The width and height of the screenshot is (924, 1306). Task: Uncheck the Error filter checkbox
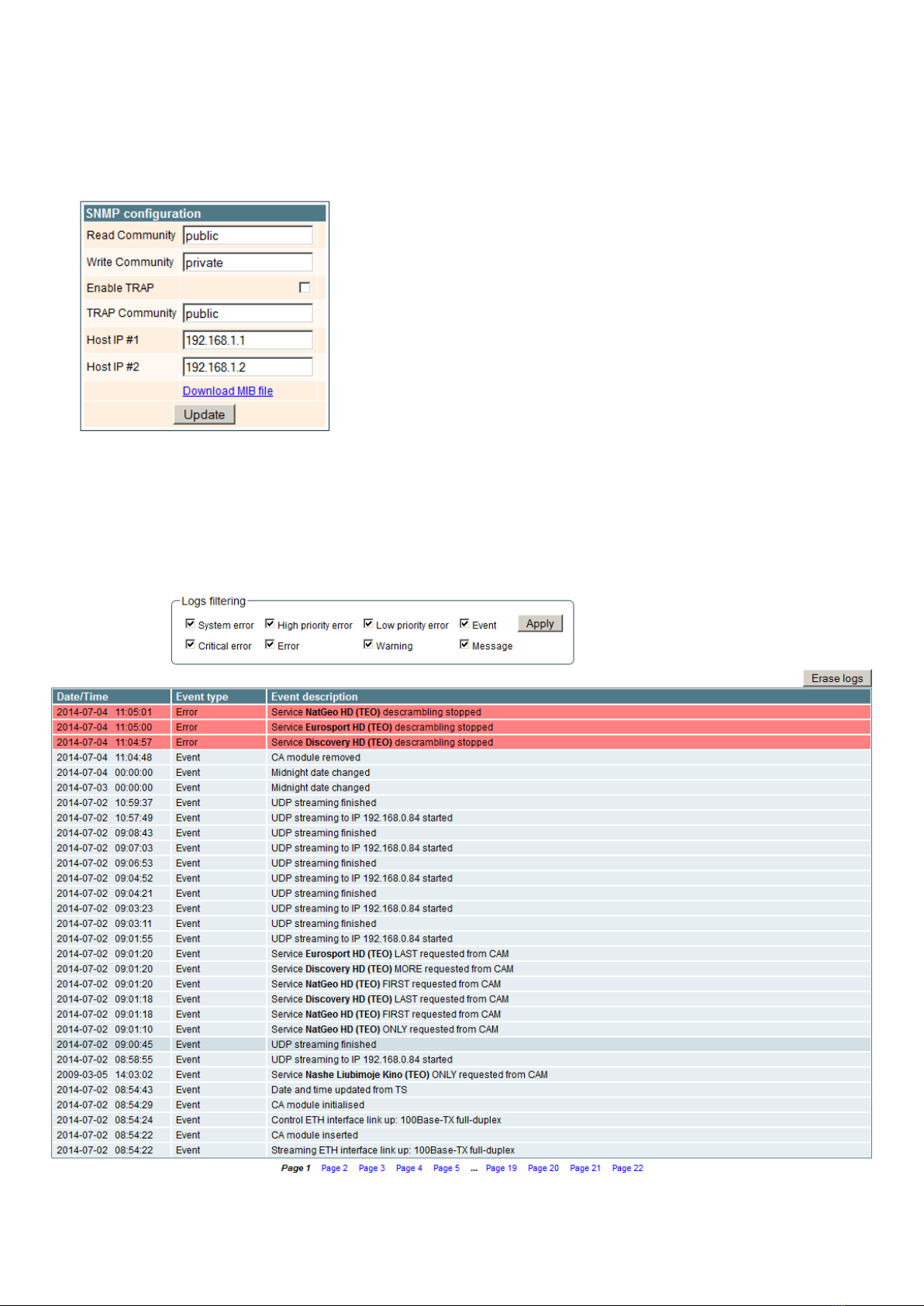pos(270,645)
